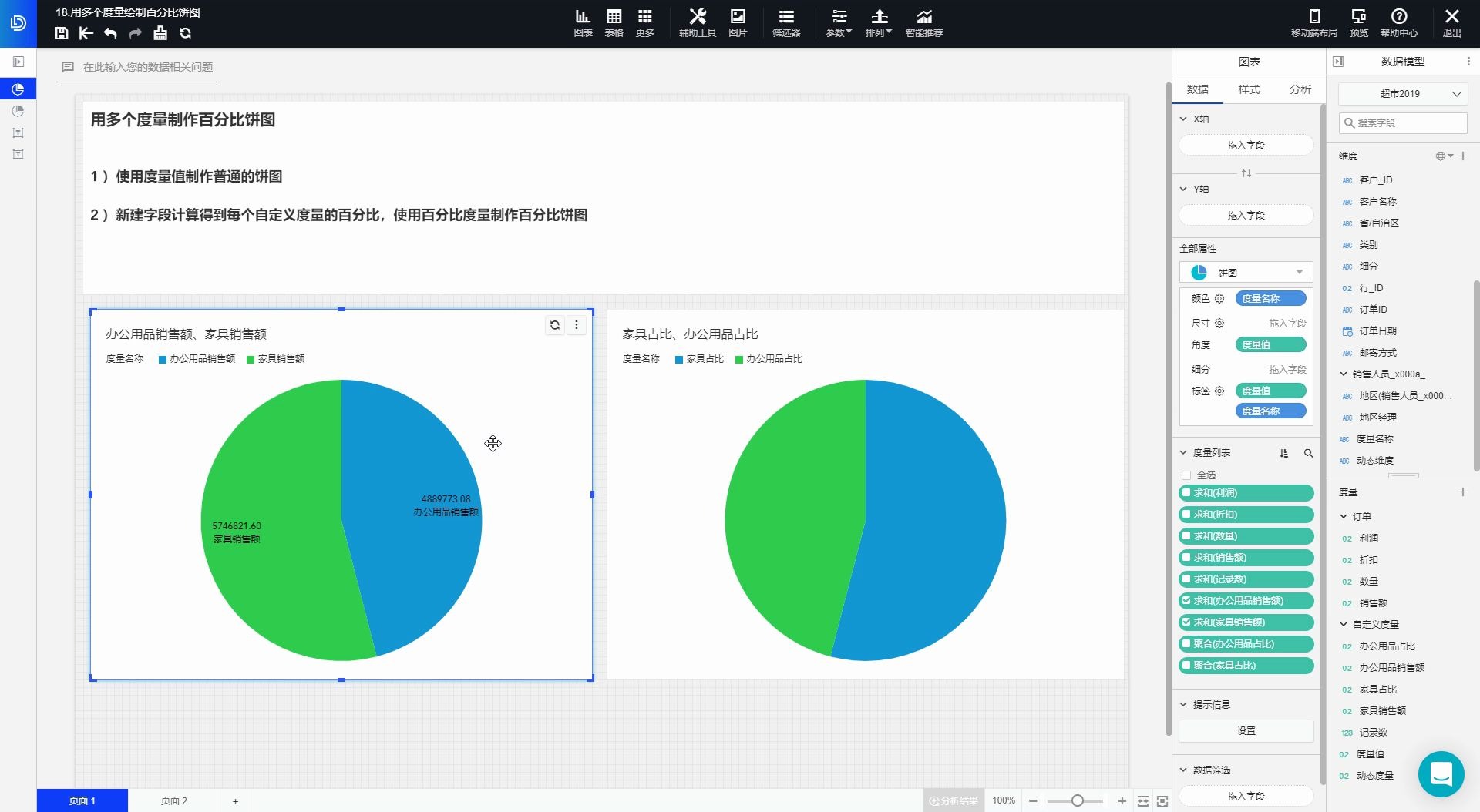Check the 全选 select-all checkbox
1480x812 pixels.
pyautogui.click(x=1186, y=475)
